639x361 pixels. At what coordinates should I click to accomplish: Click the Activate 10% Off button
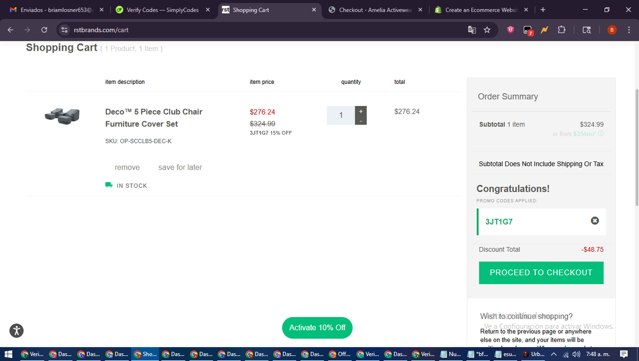click(317, 328)
